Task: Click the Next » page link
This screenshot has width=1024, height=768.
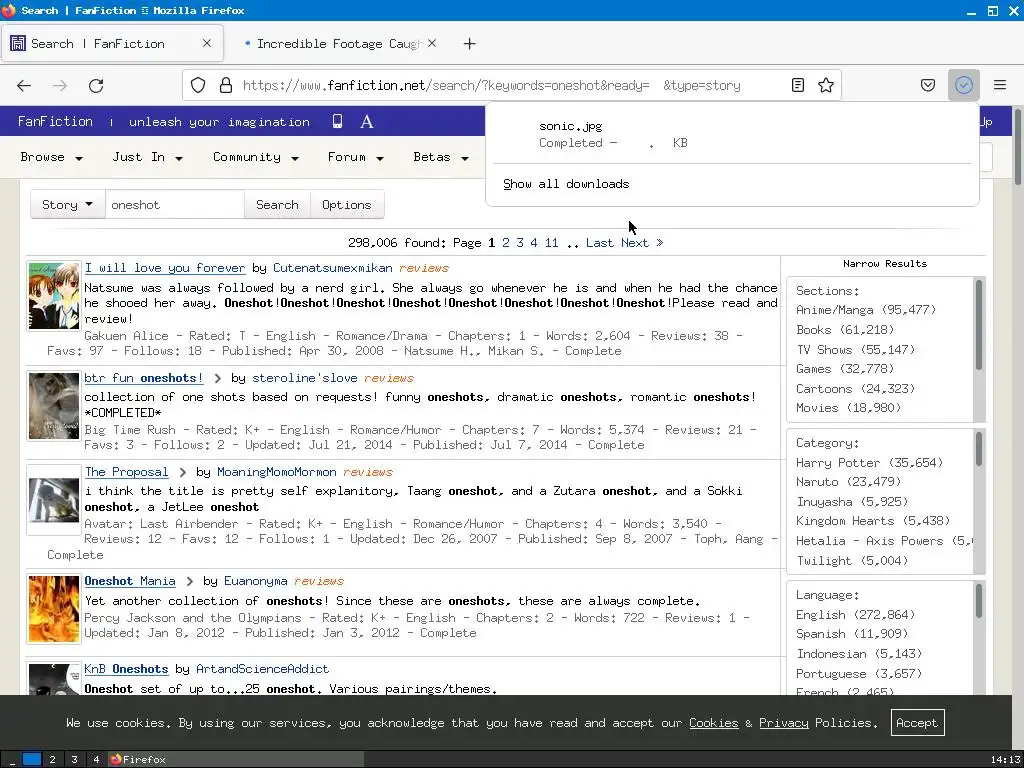Action: click(642, 243)
